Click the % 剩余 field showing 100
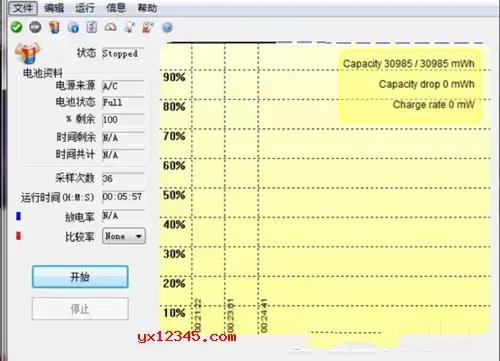The image size is (500, 361). (x=123, y=120)
